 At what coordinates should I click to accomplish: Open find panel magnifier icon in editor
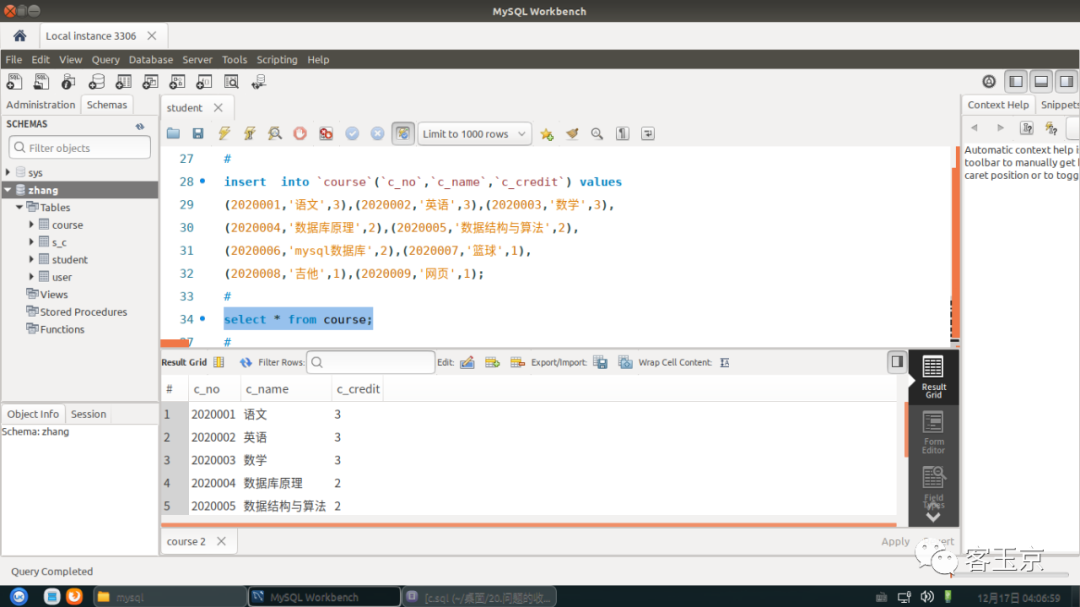tap(597, 134)
